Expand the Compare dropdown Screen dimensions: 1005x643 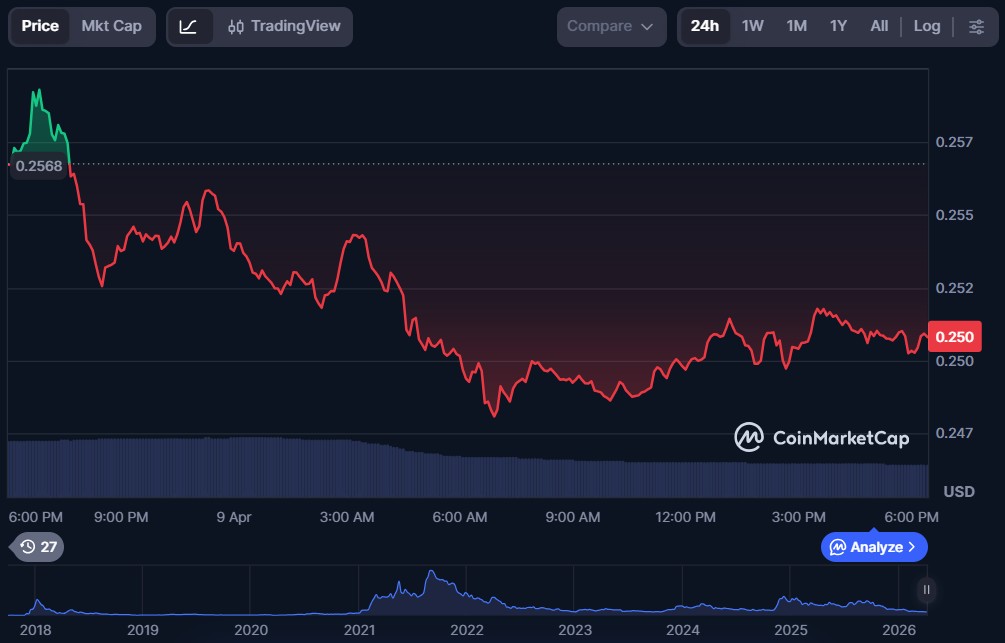click(610, 26)
